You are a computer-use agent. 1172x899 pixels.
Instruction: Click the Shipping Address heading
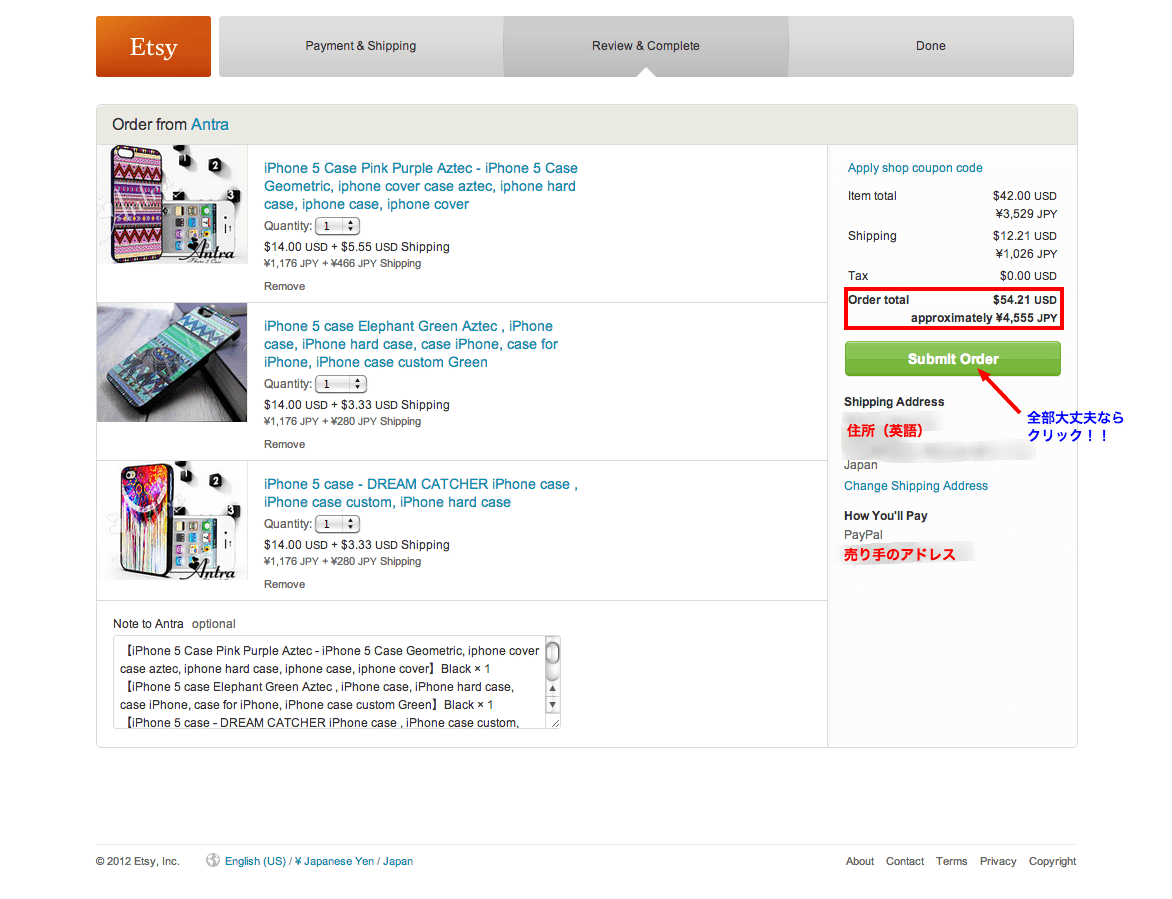coord(894,402)
